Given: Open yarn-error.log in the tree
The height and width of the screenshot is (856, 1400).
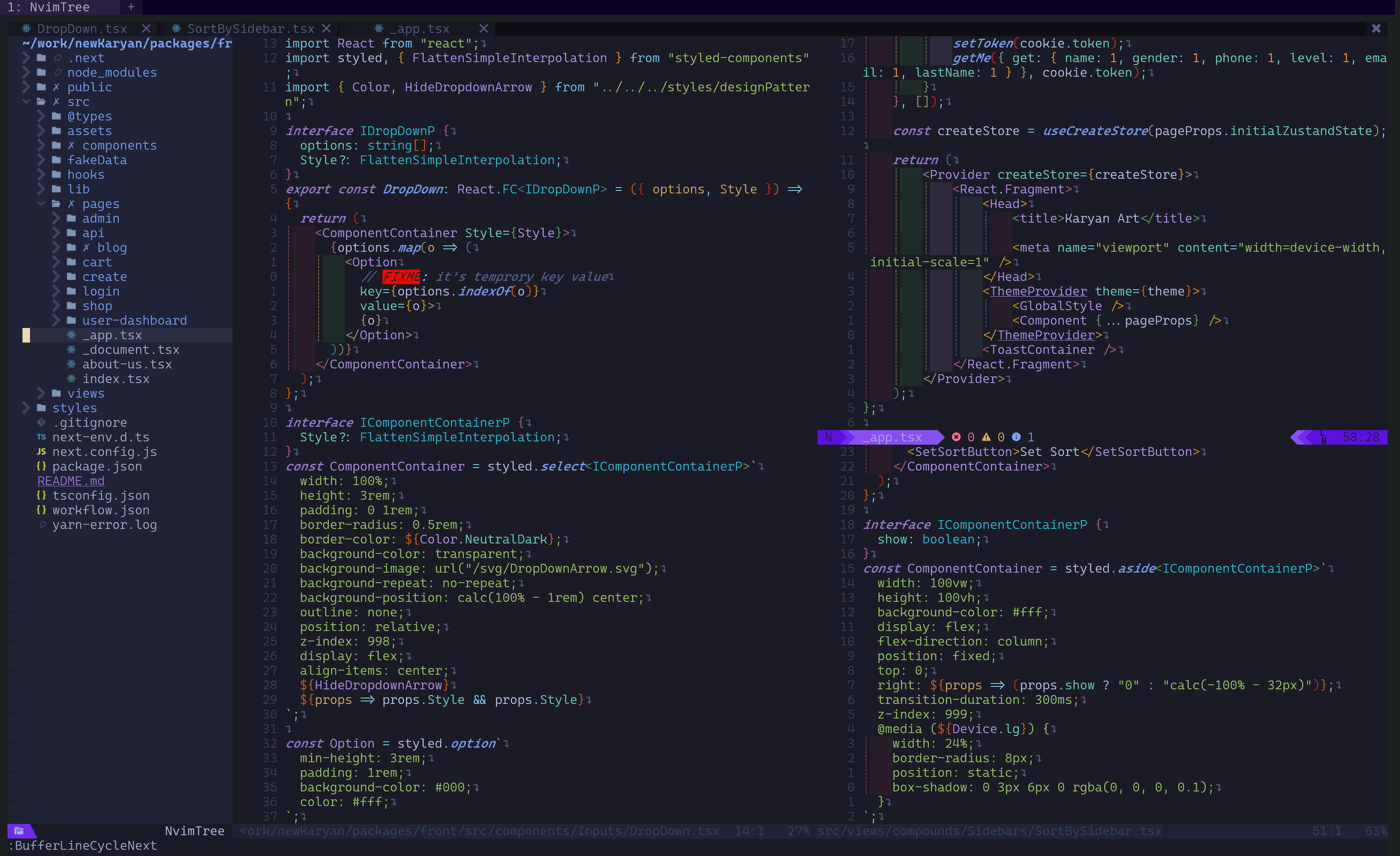Looking at the screenshot, I should click(x=105, y=525).
